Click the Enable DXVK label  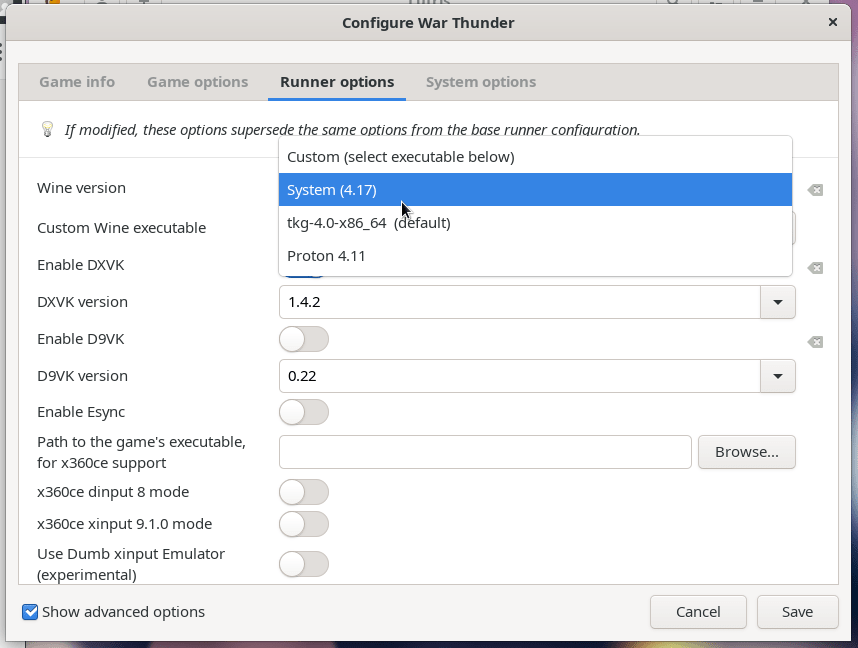pos(81,265)
